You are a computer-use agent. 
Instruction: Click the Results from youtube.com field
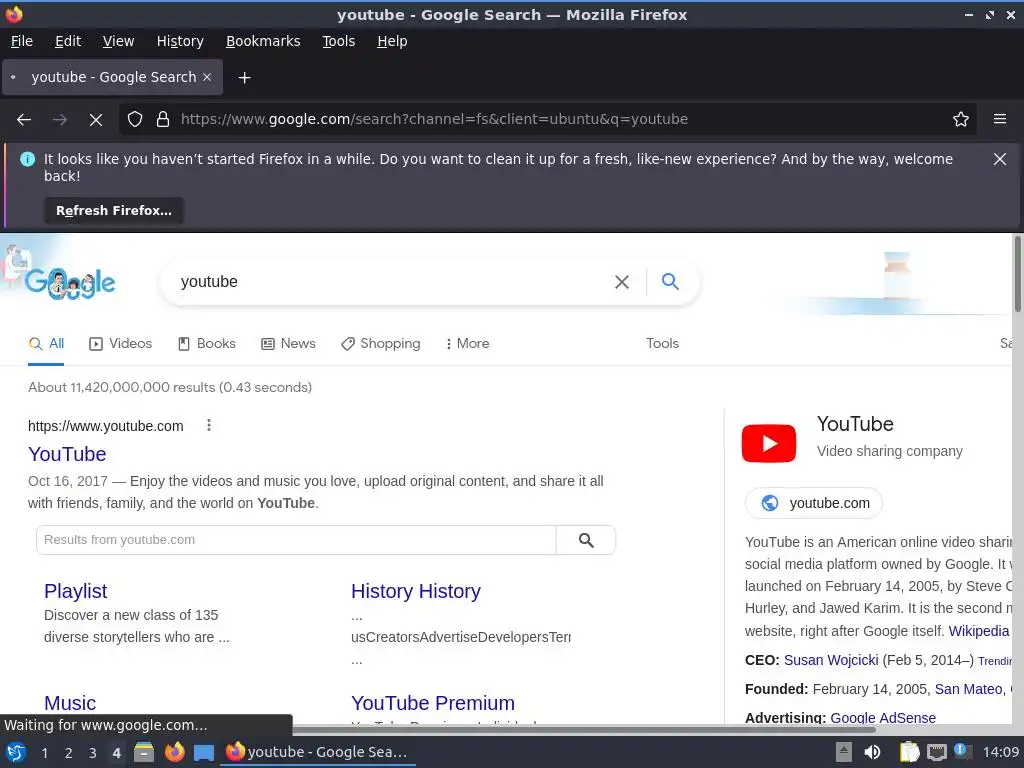(x=296, y=540)
